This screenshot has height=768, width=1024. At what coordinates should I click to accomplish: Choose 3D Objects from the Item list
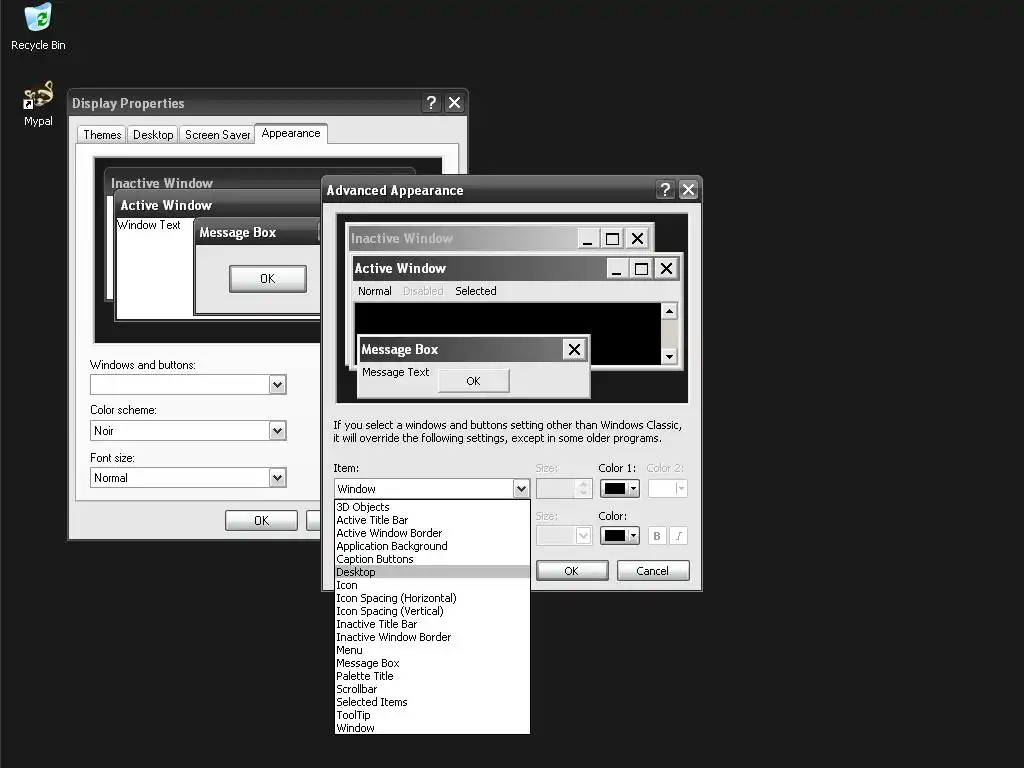point(432,507)
